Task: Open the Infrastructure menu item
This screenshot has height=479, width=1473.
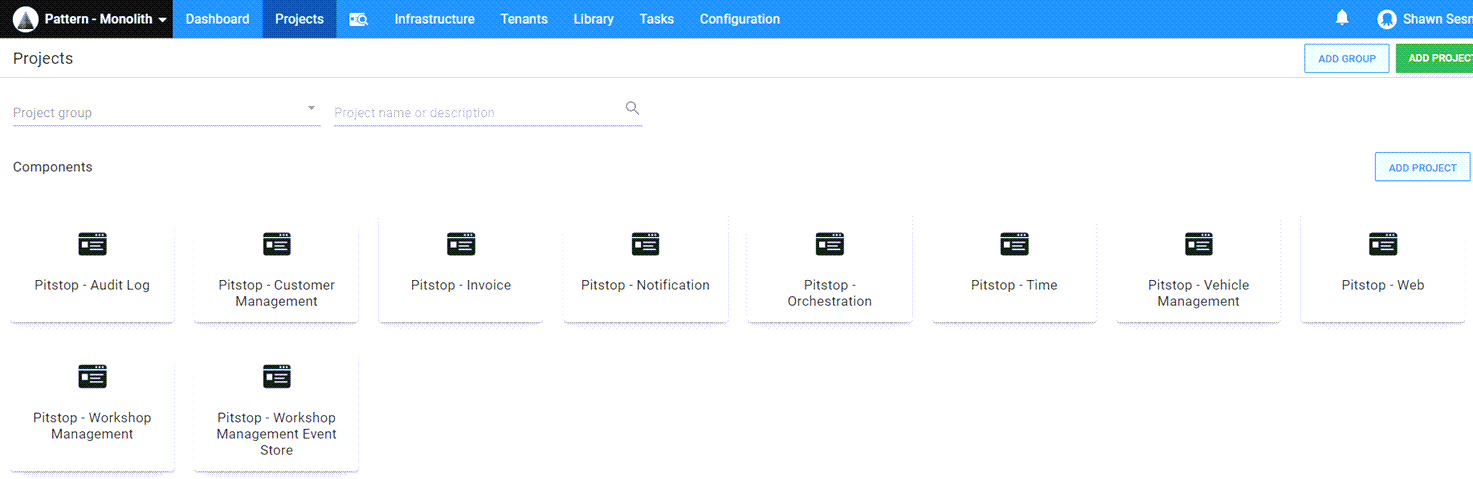Action: pos(434,19)
